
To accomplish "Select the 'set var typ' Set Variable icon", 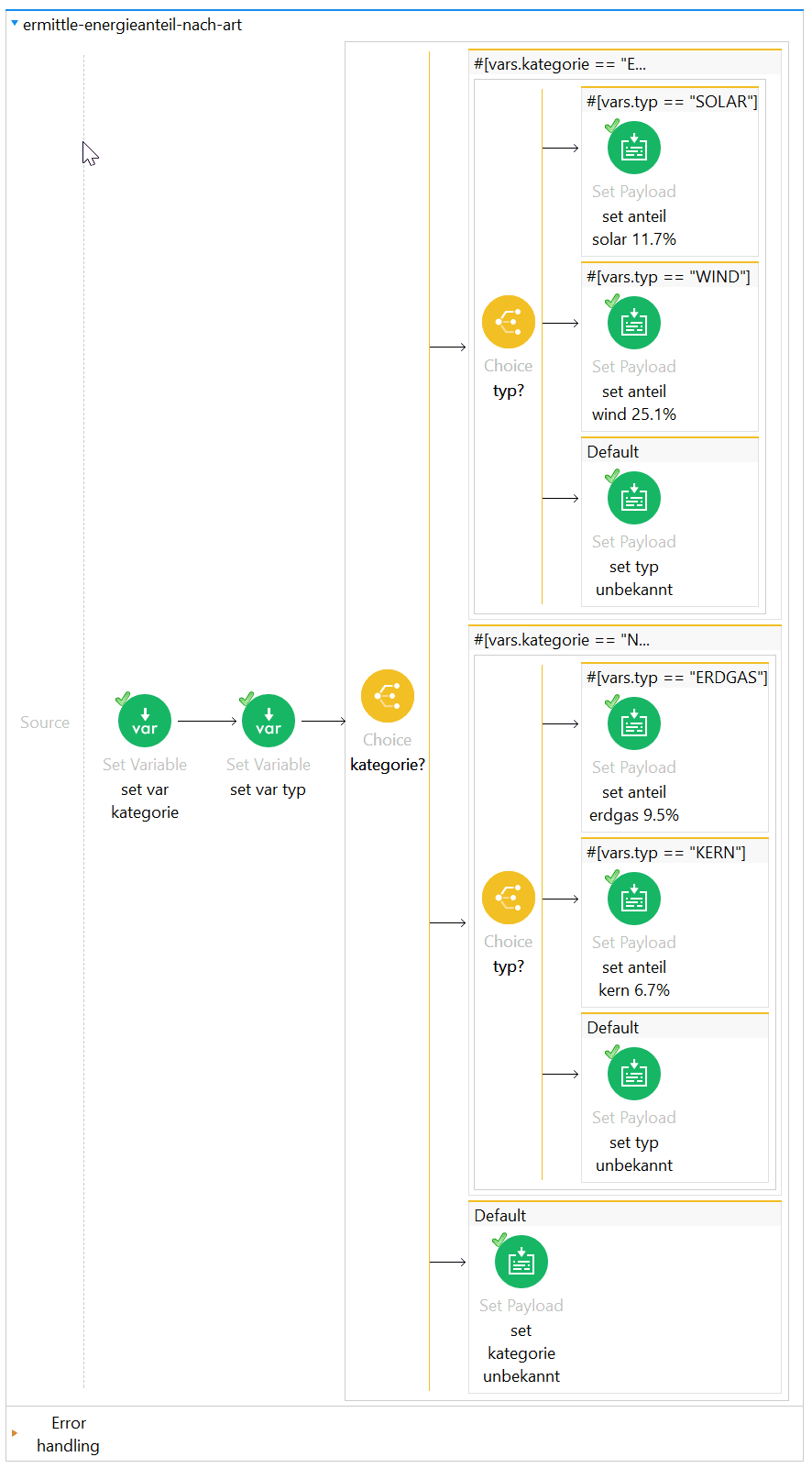I will (269, 721).
